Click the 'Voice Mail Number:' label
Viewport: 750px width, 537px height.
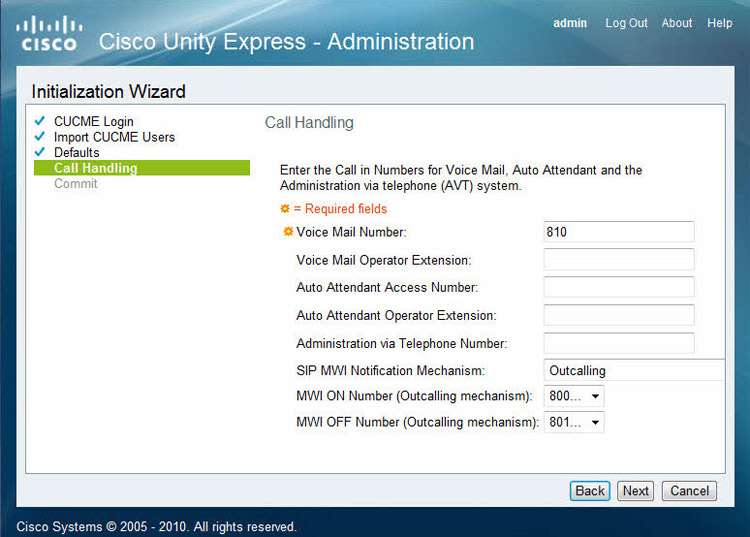coord(351,232)
